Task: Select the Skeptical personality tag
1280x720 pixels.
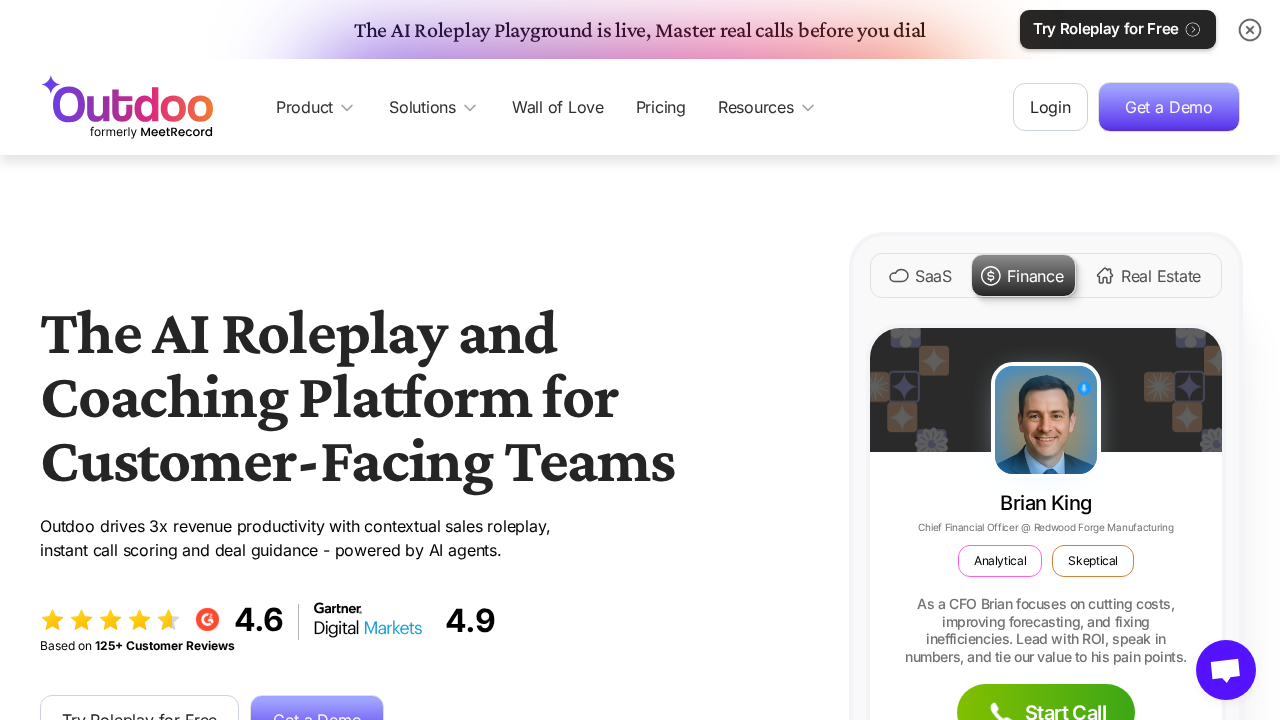Action: (1092, 561)
